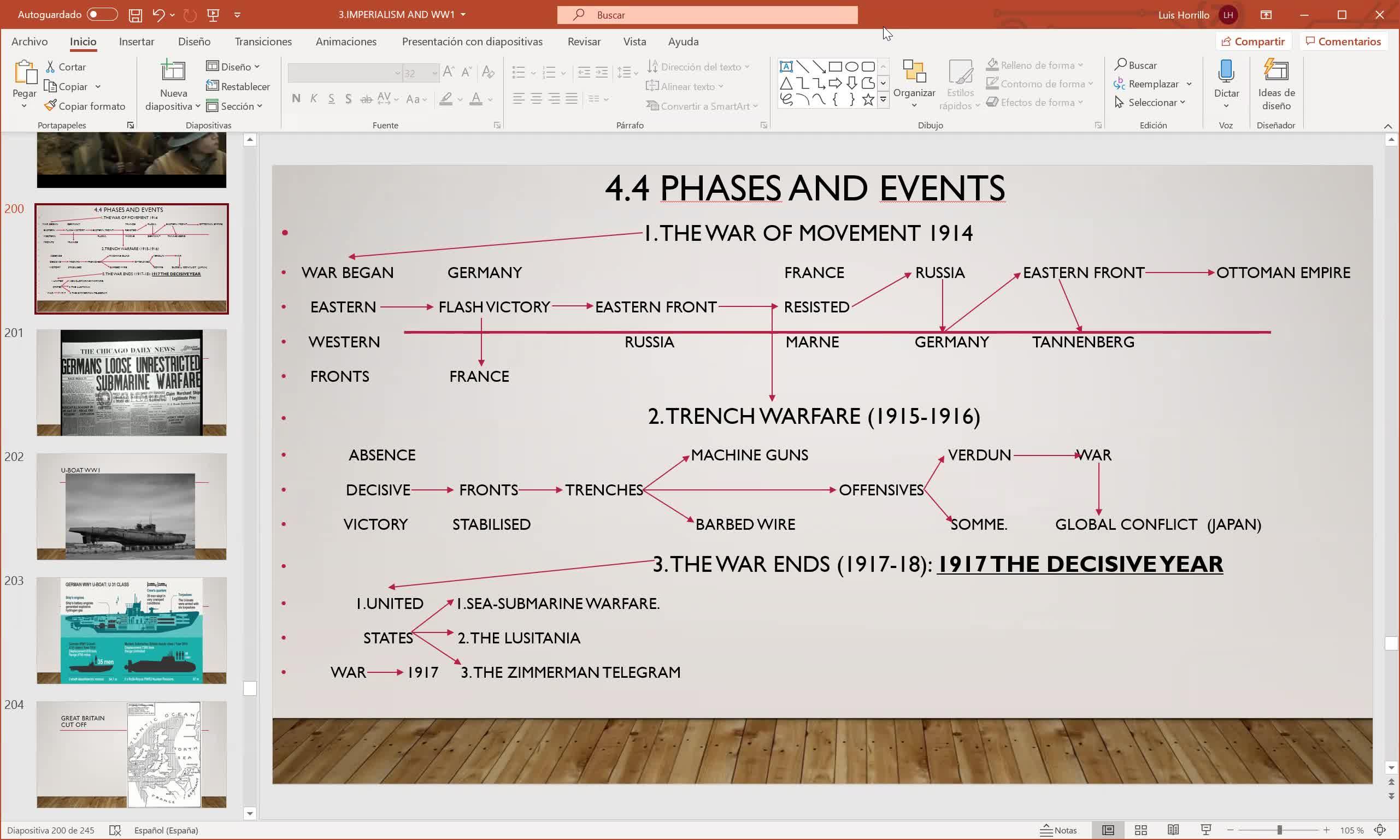
Task: Toggle ribbon display options button
Action: [1266, 15]
